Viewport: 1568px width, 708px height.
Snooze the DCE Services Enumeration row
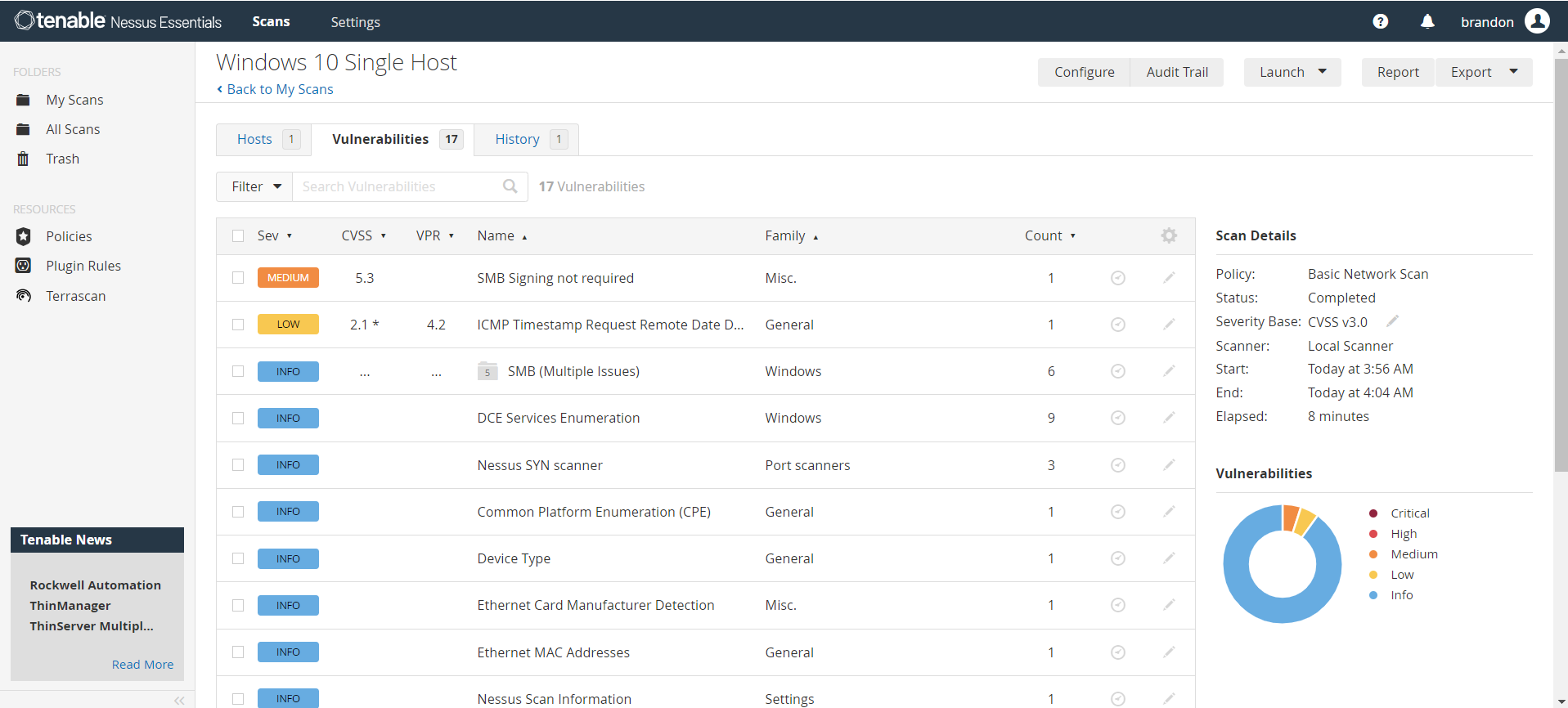[1118, 418]
